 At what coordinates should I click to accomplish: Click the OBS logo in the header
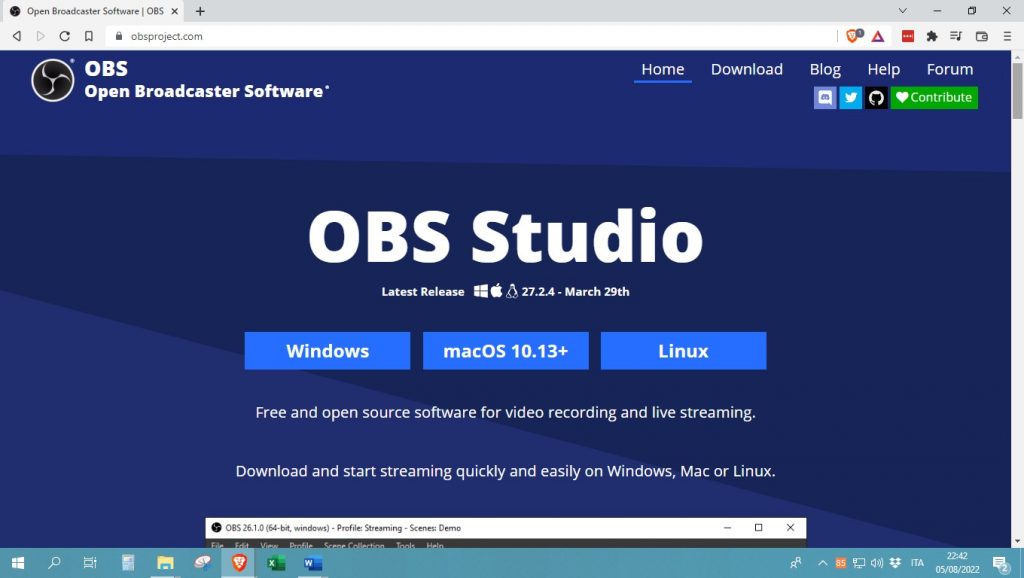(51, 79)
